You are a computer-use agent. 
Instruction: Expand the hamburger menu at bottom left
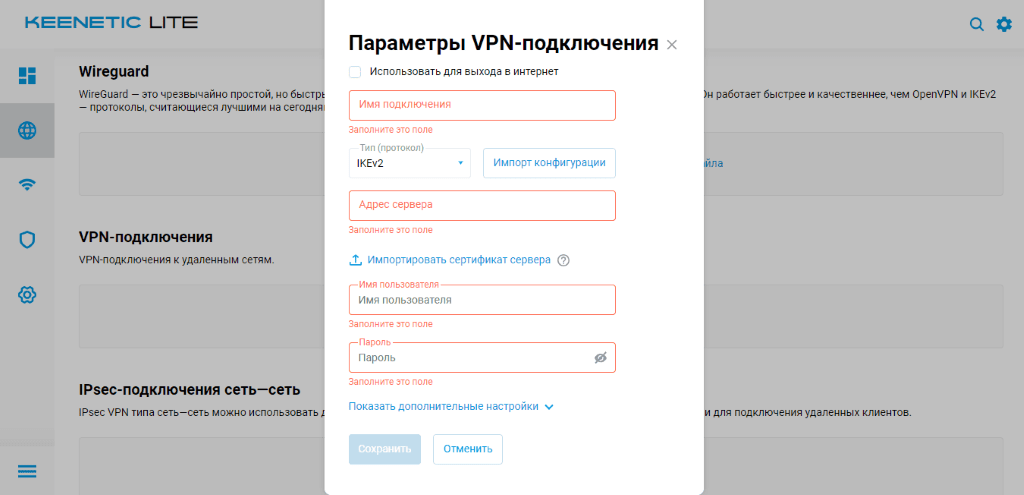[27, 471]
